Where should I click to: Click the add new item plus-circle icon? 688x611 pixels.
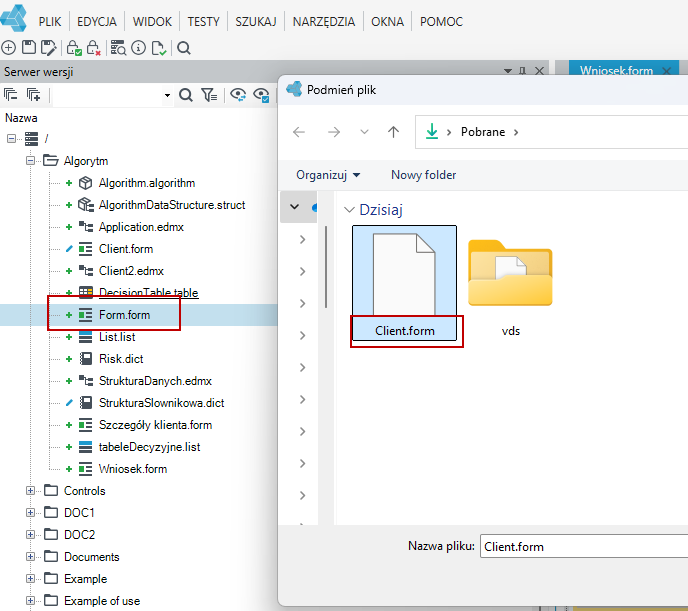tap(8, 47)
